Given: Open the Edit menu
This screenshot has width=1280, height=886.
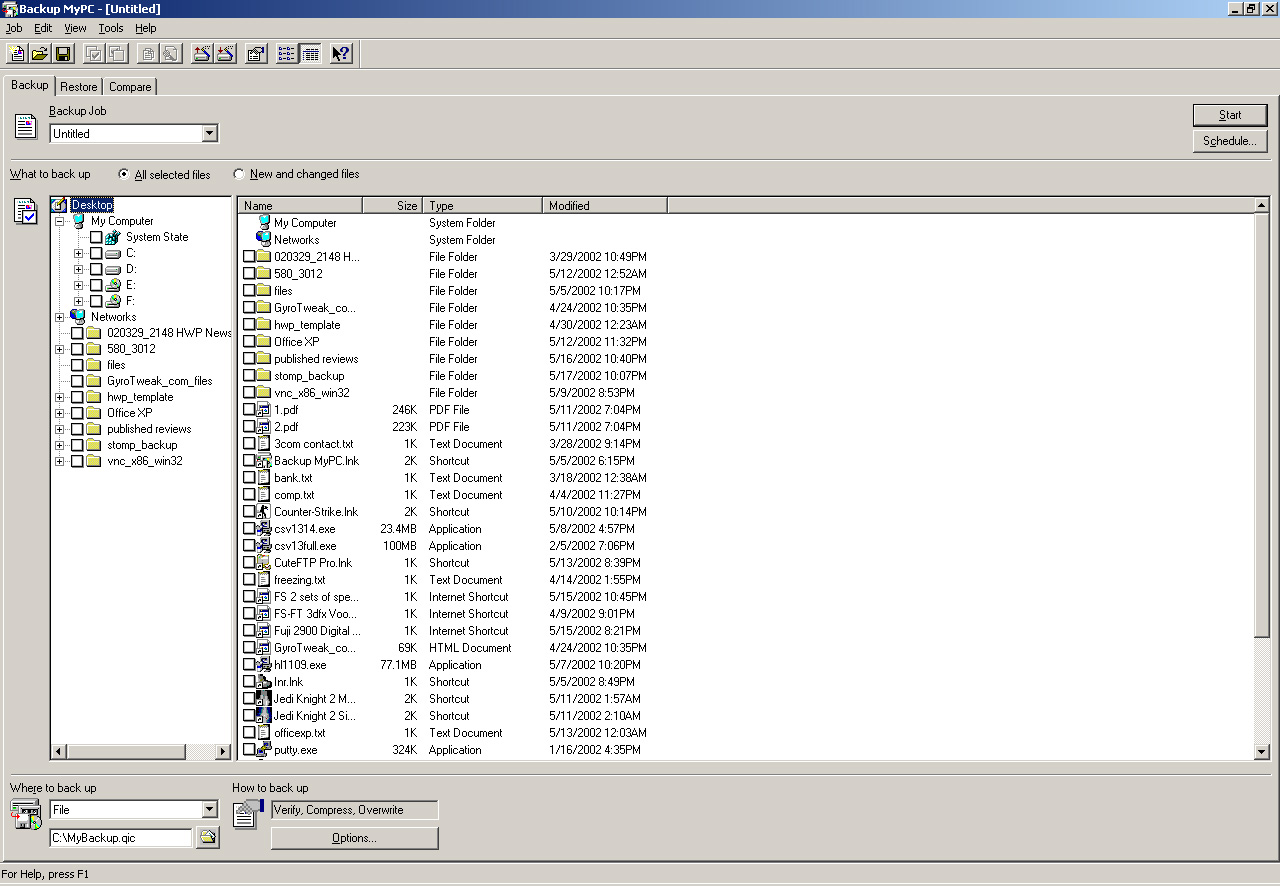Looking at the screenshot, I should tap(43, 28).
